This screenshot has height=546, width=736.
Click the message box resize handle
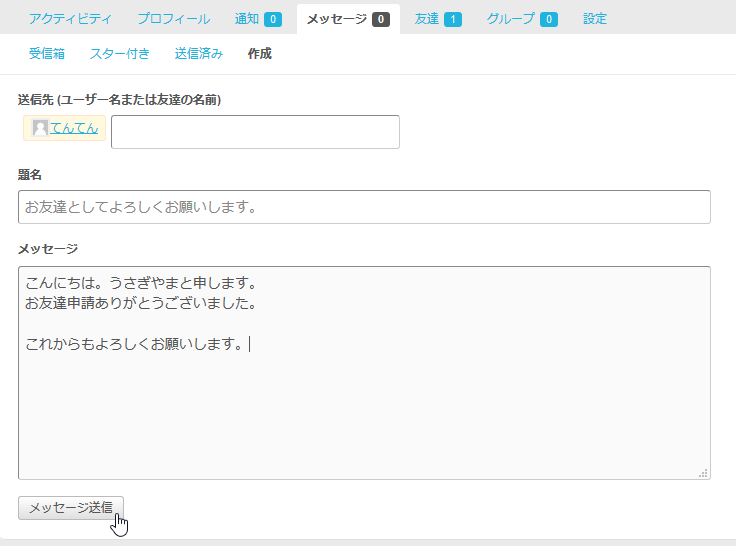click(704, 473)
